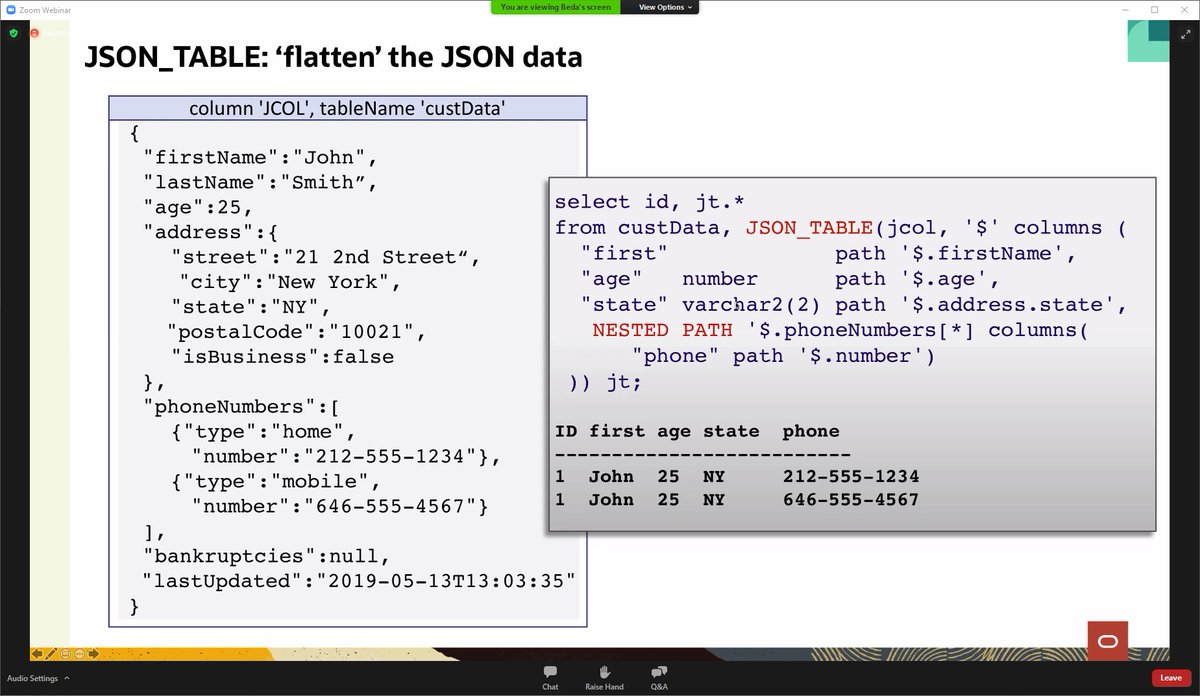Click the second circular presenter toolbar icon

[79, 653]
